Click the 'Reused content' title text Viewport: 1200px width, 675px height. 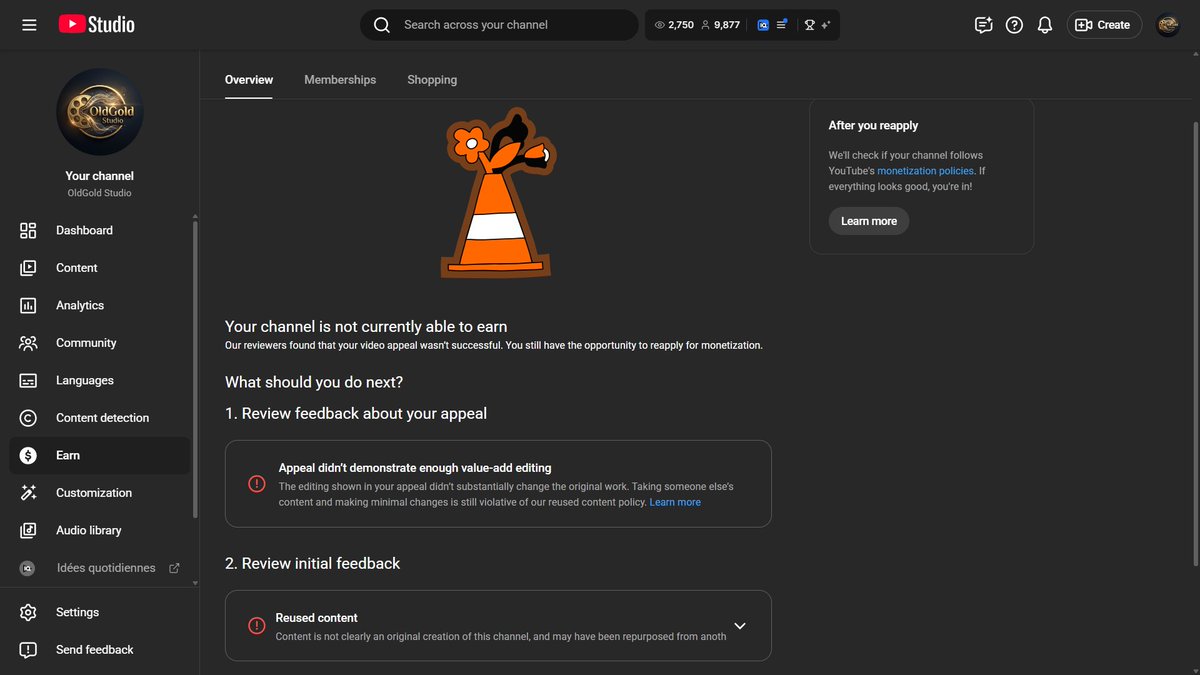[316, 618]
